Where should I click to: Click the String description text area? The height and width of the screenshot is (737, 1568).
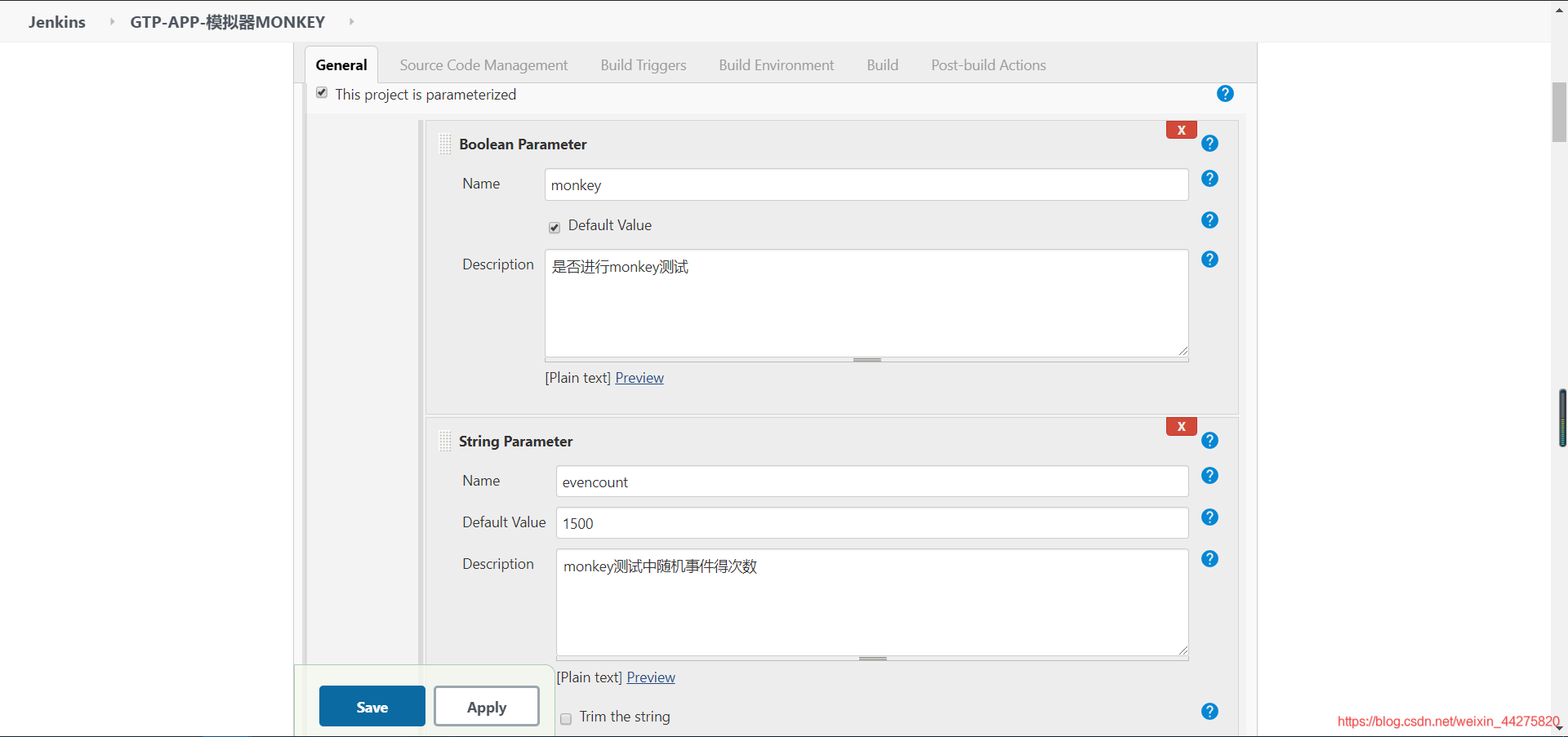[x=872, y=602]
